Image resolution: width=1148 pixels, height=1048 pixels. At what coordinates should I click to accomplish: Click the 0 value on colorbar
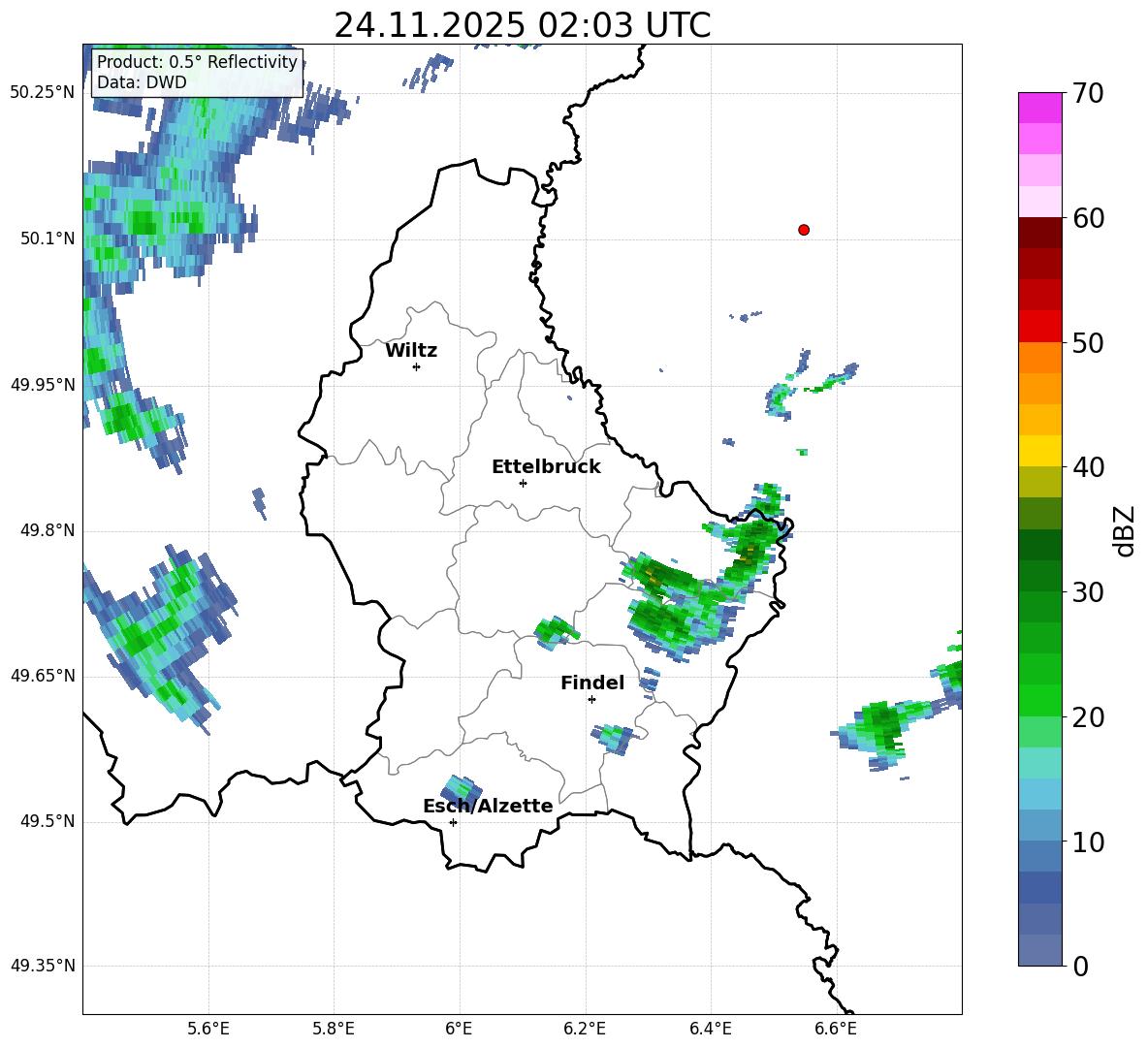coord(1081,967)
